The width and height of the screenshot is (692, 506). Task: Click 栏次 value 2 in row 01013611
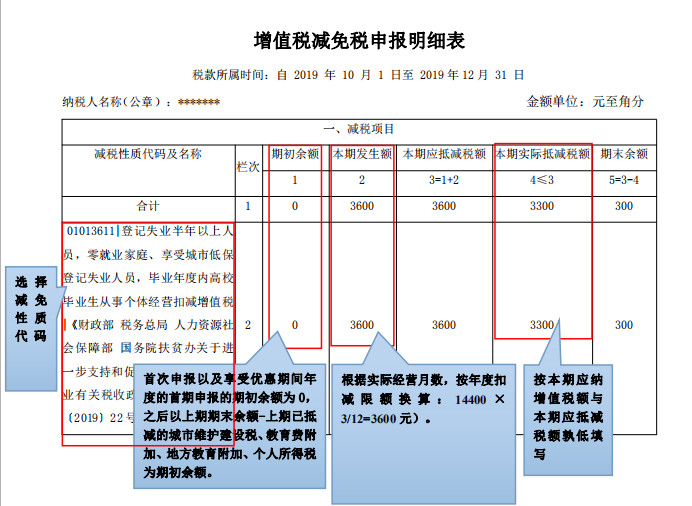(x=248, y=325)
